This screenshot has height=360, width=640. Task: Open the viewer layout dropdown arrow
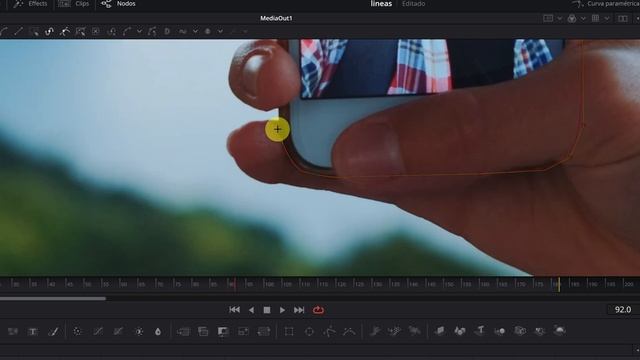pos(560,18)
